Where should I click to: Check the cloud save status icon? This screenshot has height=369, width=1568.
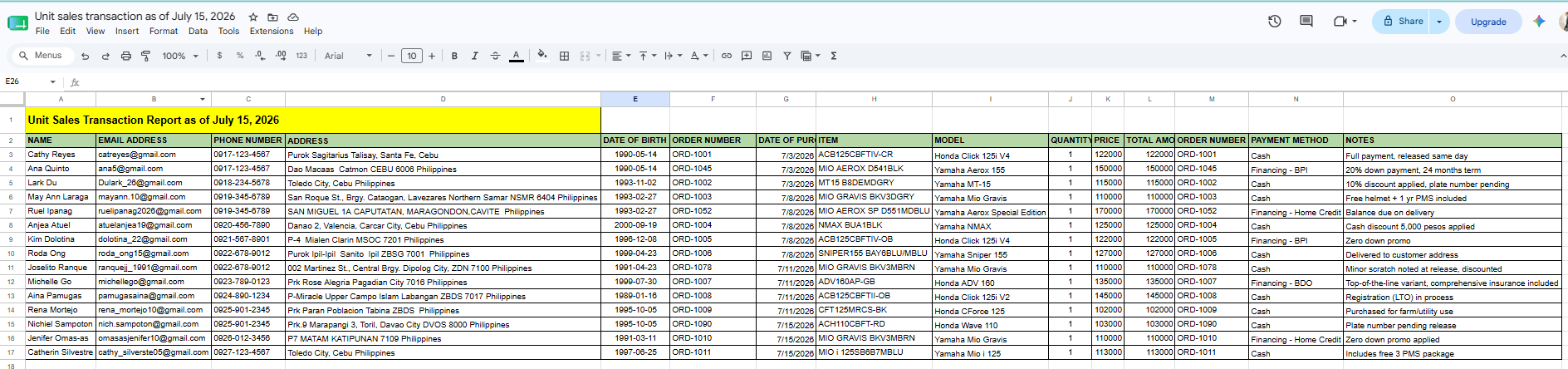(293, 17)
